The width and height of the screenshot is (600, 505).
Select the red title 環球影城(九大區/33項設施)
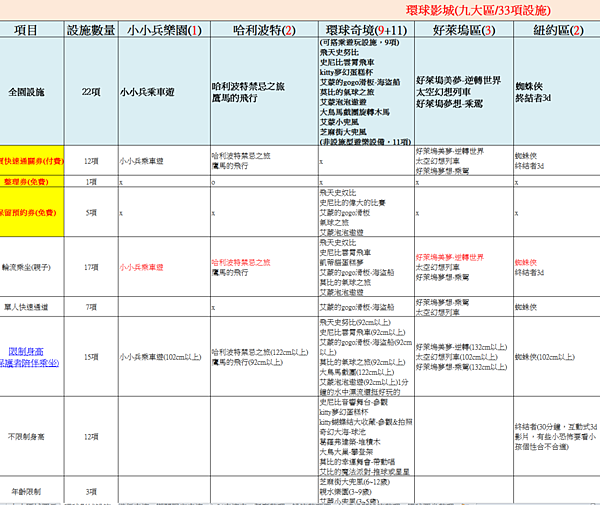point(478,10)
